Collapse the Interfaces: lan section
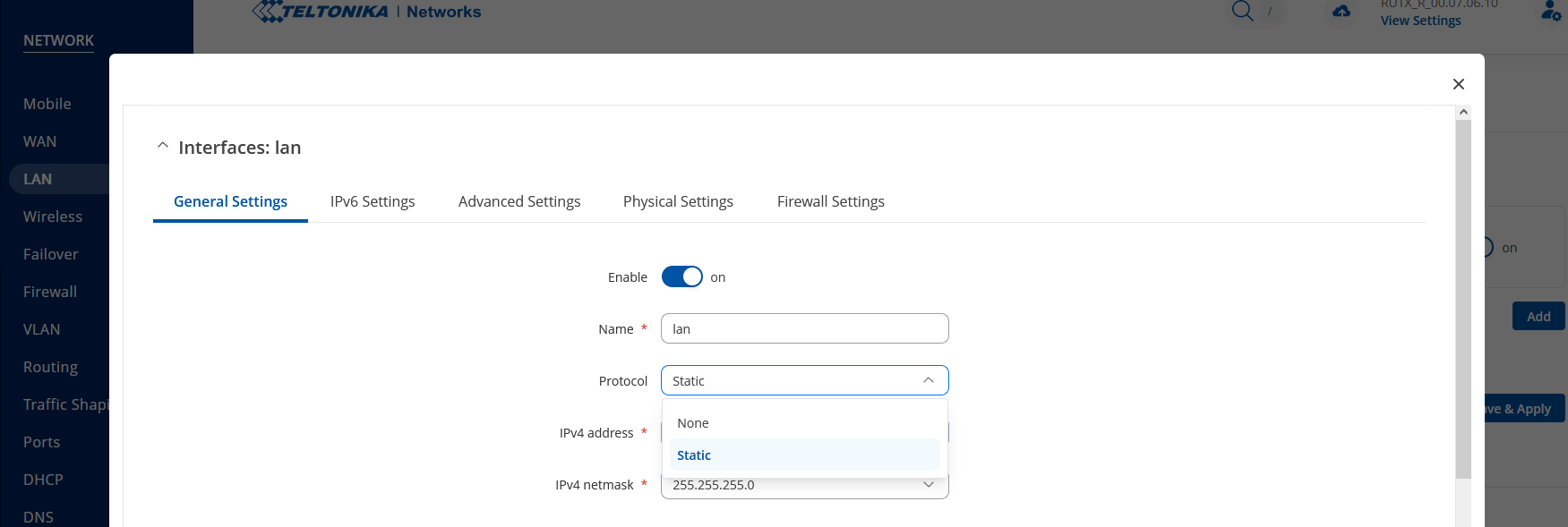The image size is (1568, 527). [x=163, y=147]
